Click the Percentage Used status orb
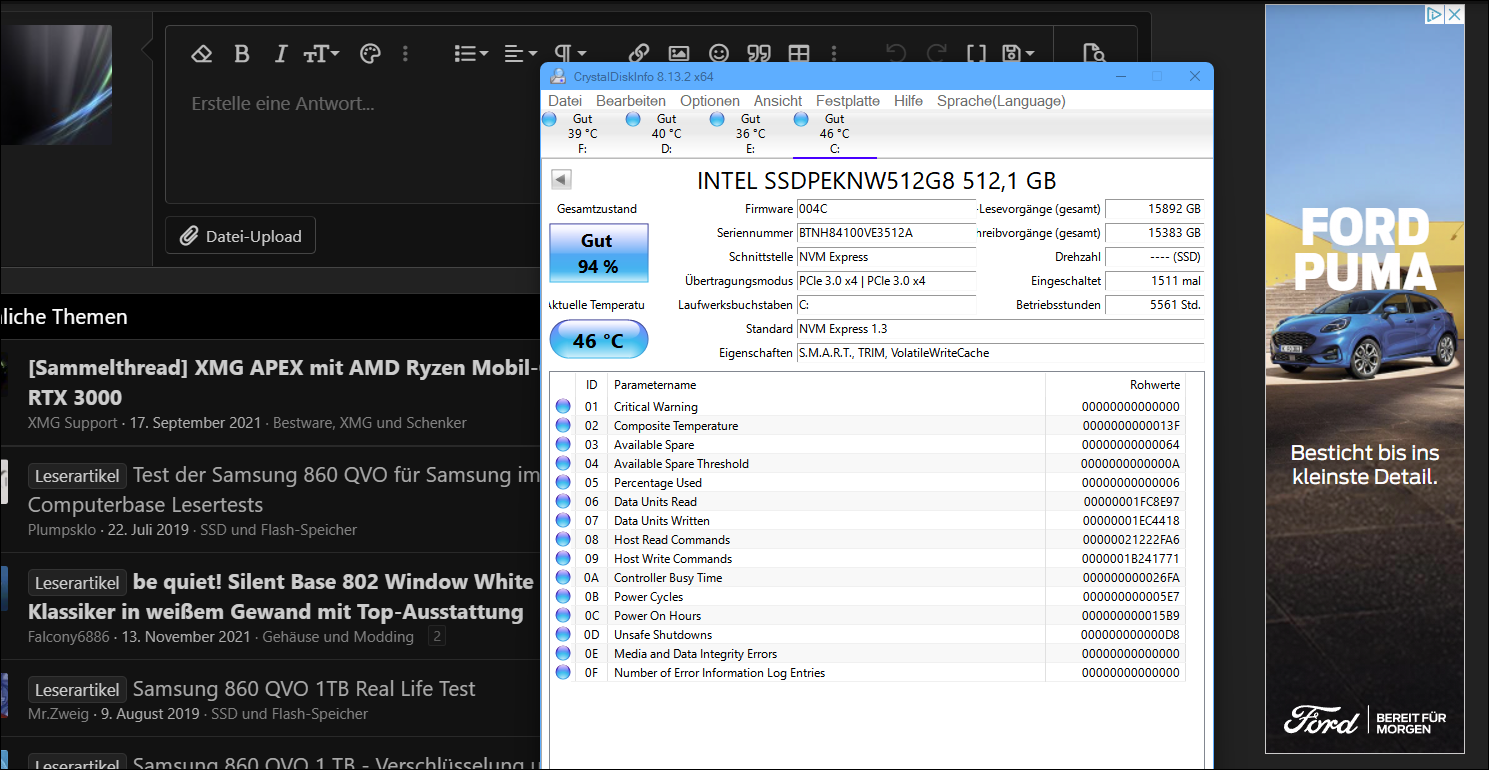1489x770 pixels. point(563,483)
